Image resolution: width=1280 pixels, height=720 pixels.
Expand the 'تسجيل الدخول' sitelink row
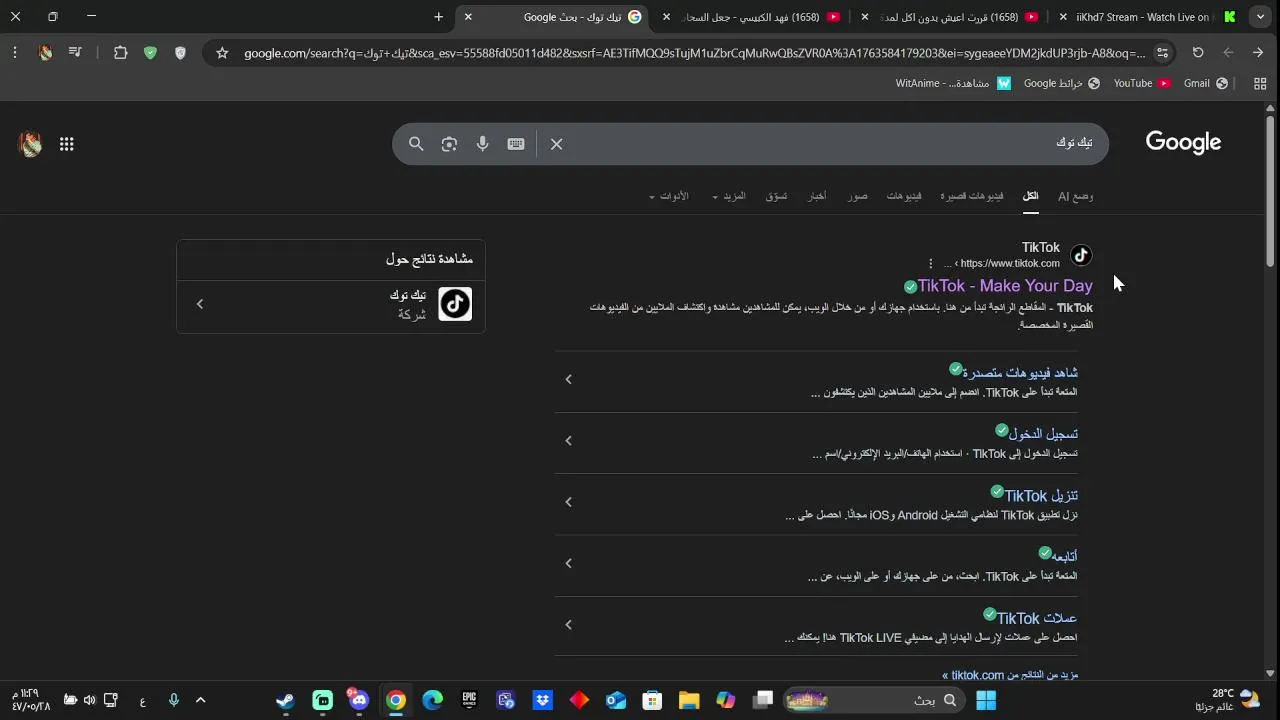coord(568,441)
